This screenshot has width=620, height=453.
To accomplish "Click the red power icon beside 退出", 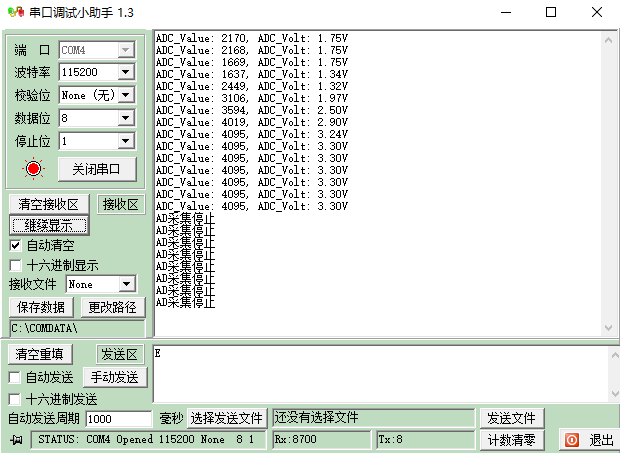I will 572,440.
